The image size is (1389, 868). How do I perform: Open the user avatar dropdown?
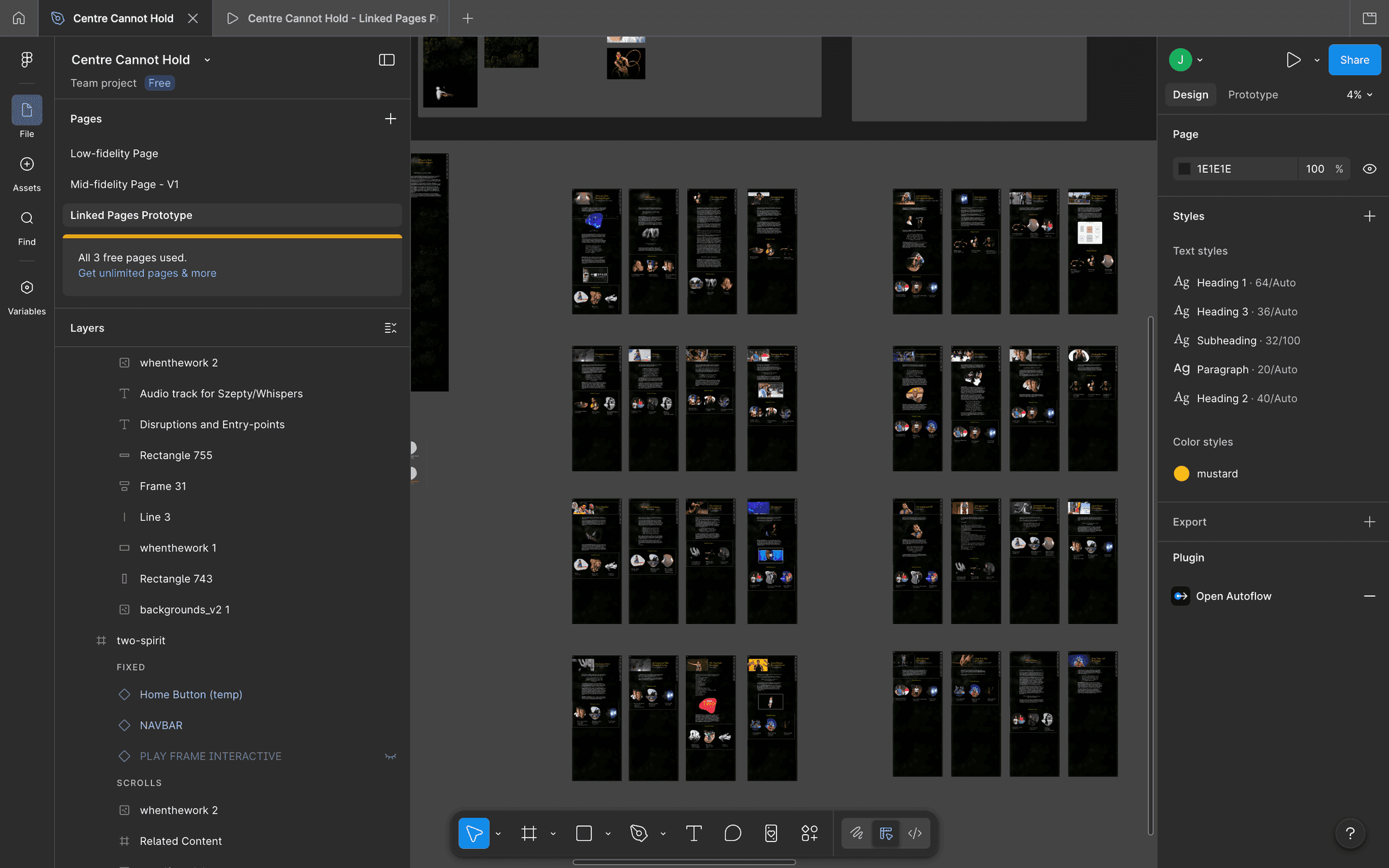coord(1186,60)
